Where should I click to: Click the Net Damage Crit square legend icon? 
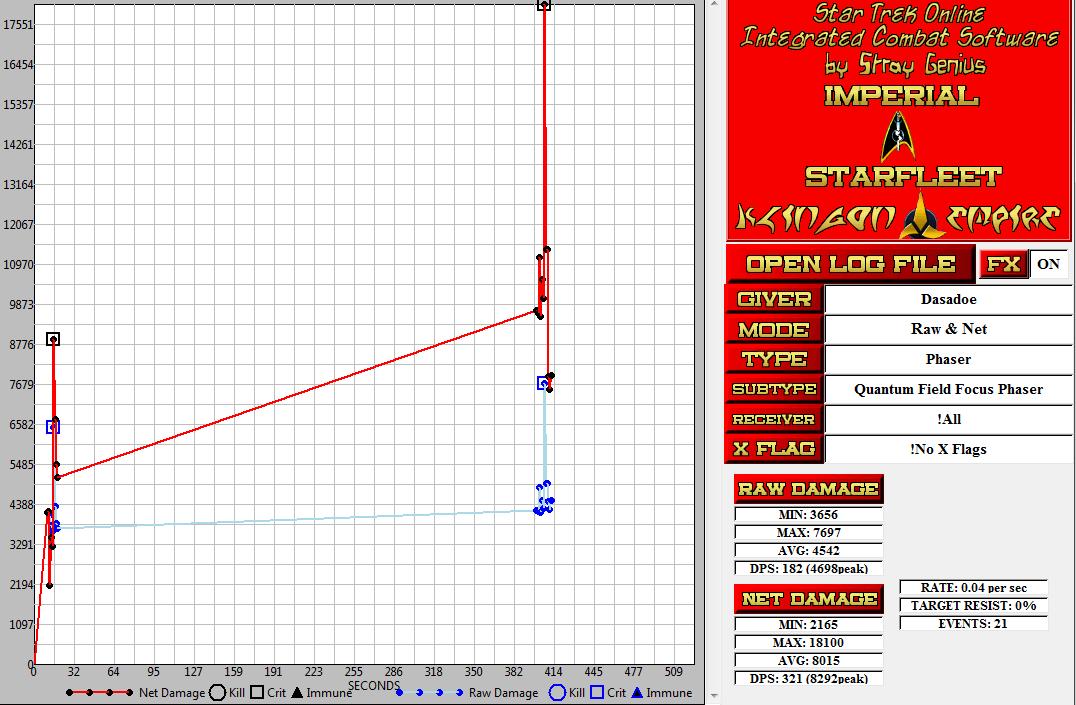[257, 693]
